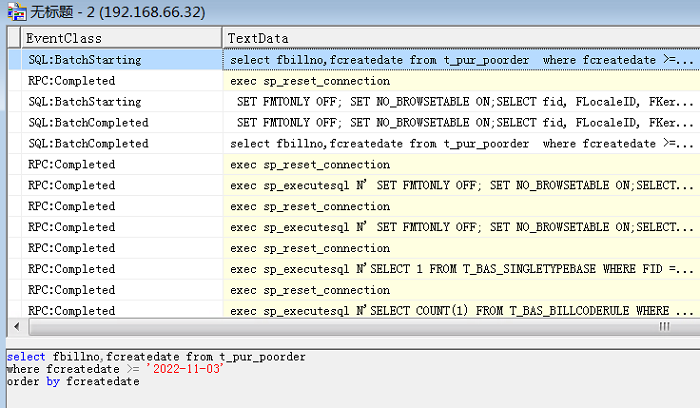Click the row selector margin of the first row
Image resolution: width=700 pixels, height=408 pixels.
point(12,60)
